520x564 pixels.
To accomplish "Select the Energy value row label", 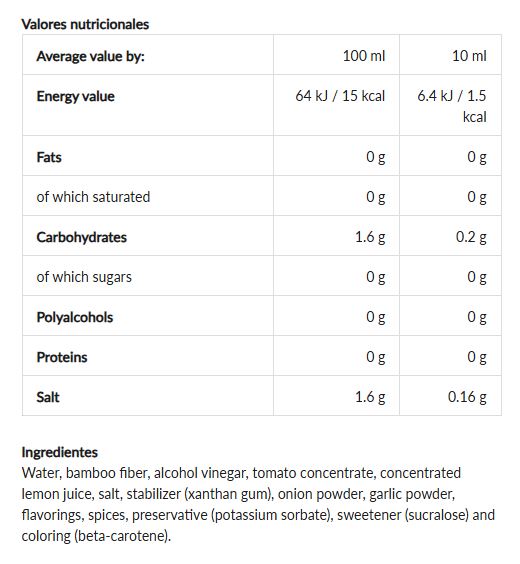I will [76, 96].
